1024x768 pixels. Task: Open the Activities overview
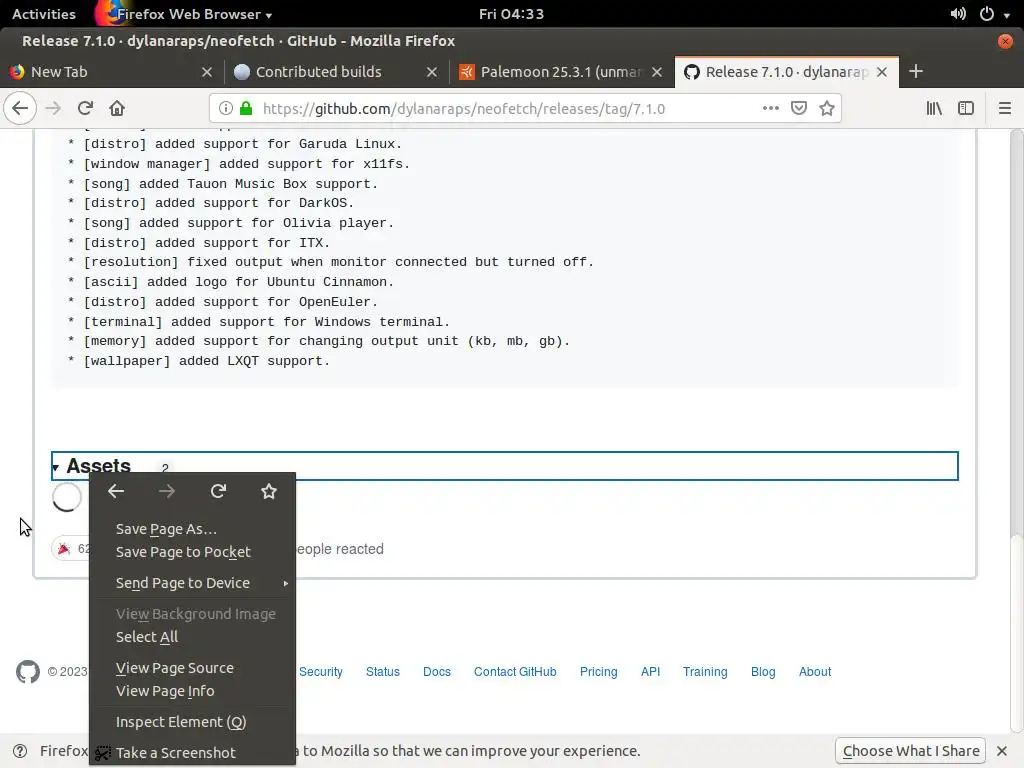click(x=44, y=14)
